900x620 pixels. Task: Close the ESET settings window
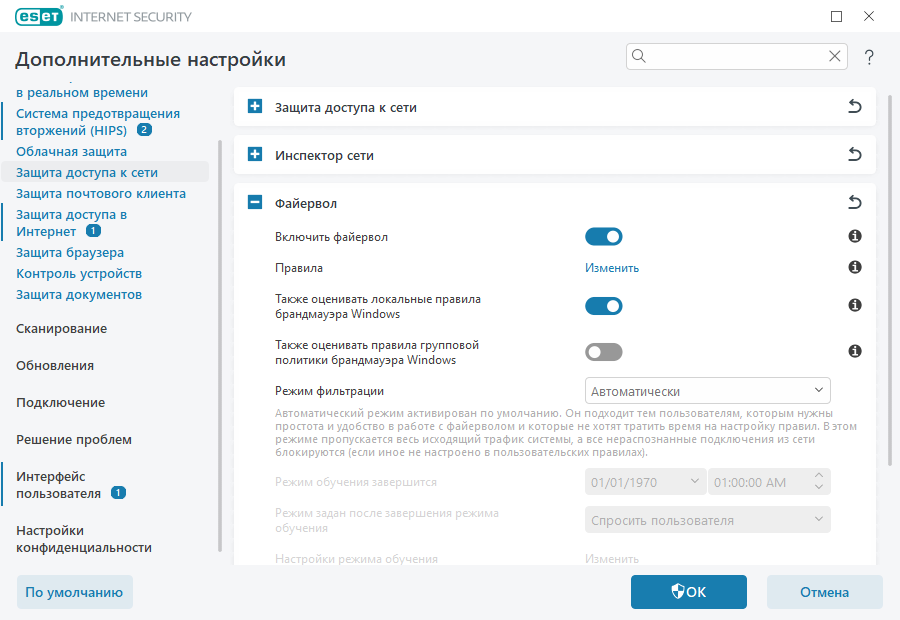[869, 17]
